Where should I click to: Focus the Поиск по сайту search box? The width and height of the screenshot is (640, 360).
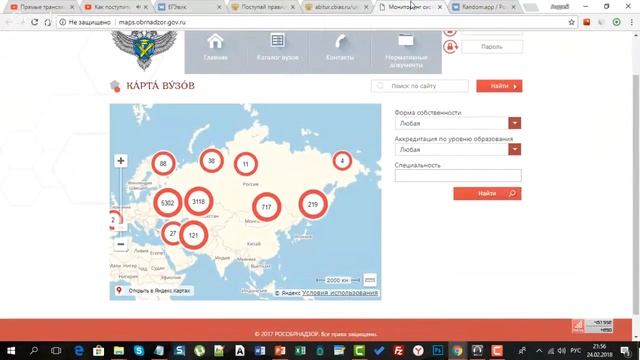420,86
